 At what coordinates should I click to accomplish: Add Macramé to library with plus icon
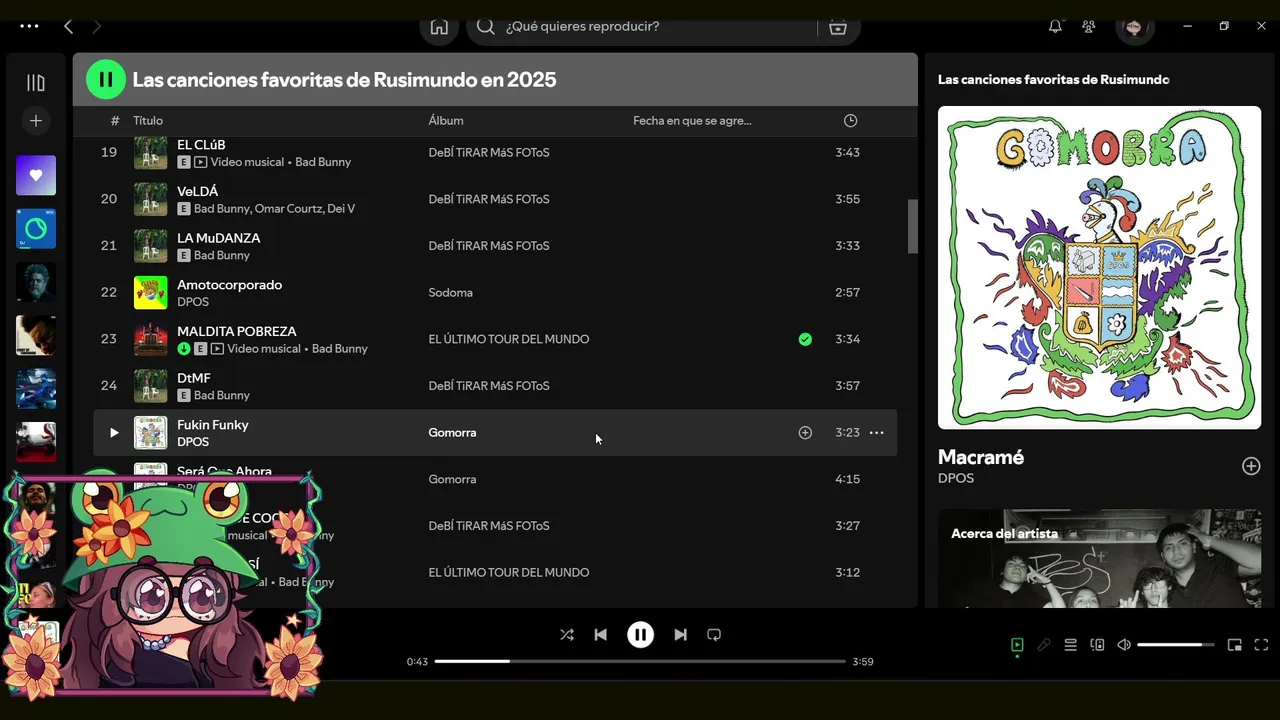[x=1251, y=466]
